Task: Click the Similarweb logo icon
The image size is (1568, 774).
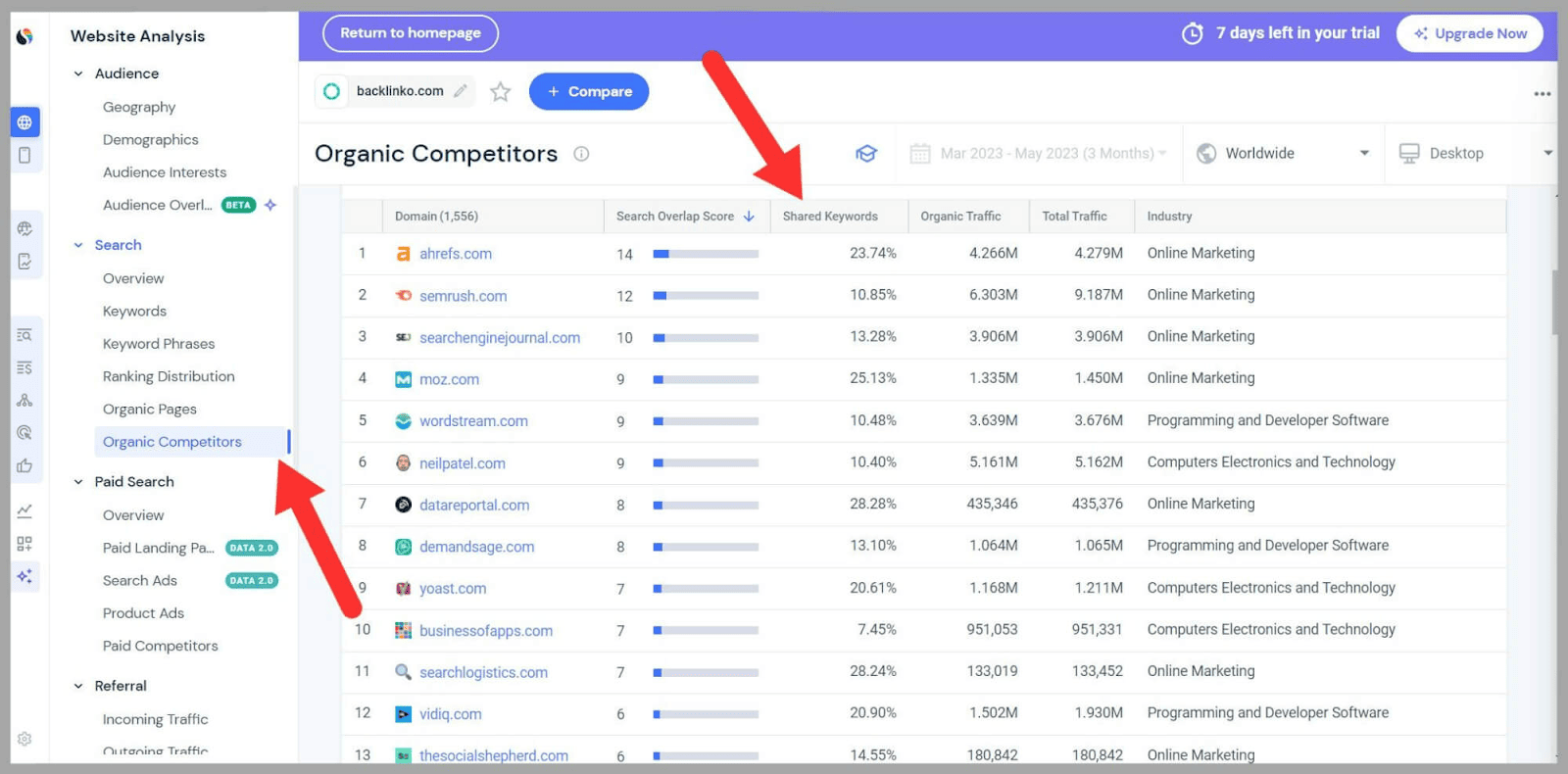Action: pos(24,36)
